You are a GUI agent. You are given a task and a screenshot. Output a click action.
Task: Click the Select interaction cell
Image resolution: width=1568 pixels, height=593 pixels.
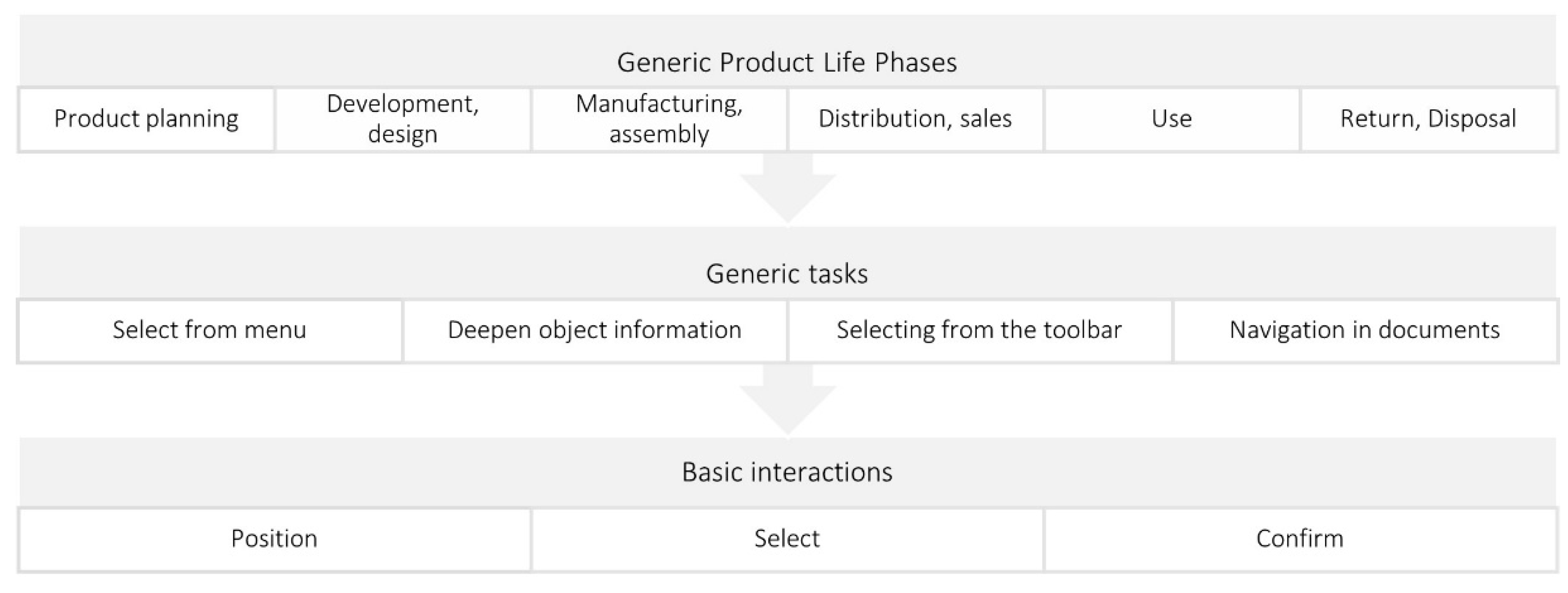(x=787, y=539)
